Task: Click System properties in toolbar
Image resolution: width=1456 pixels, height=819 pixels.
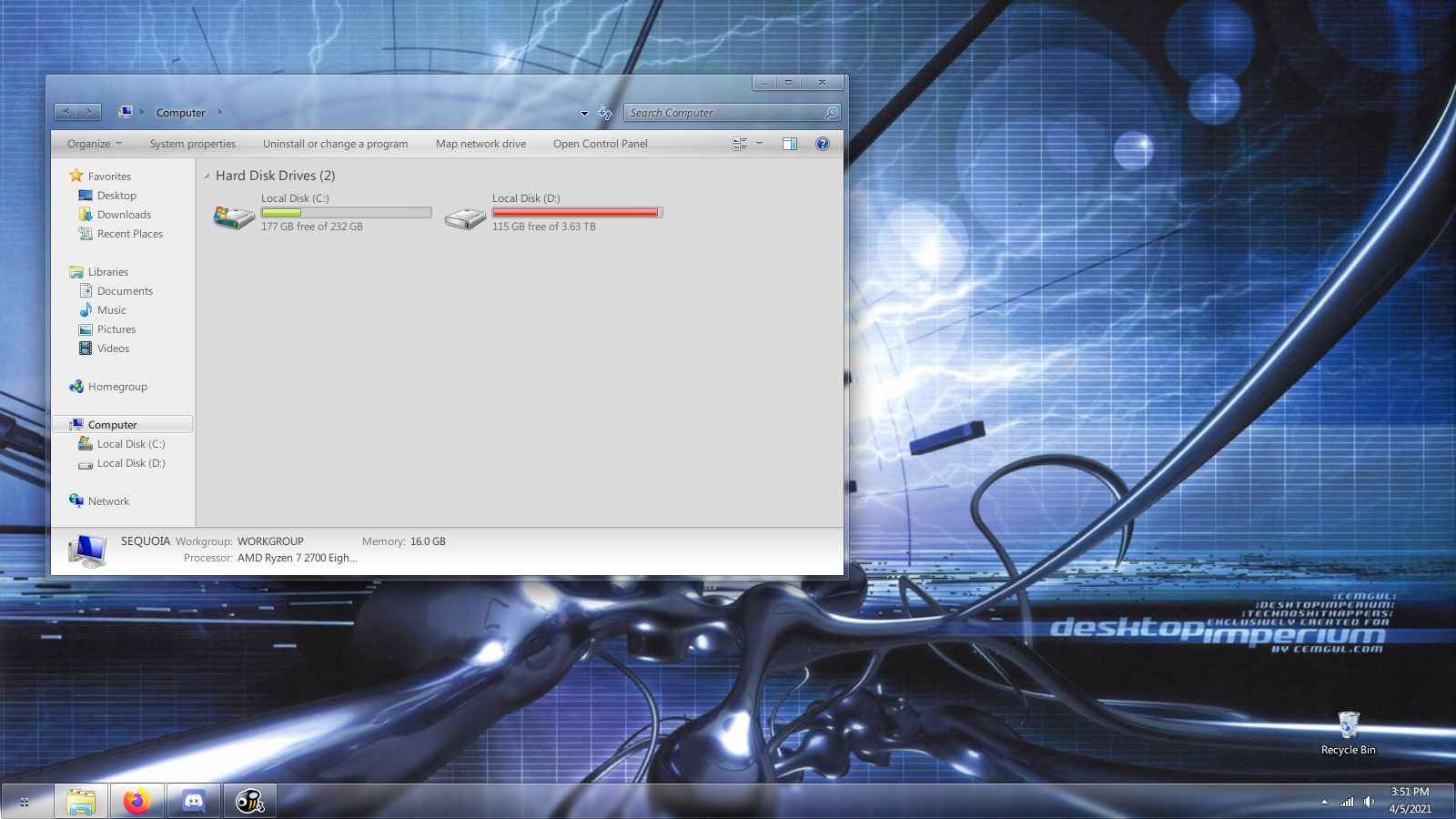Action: 193,144
